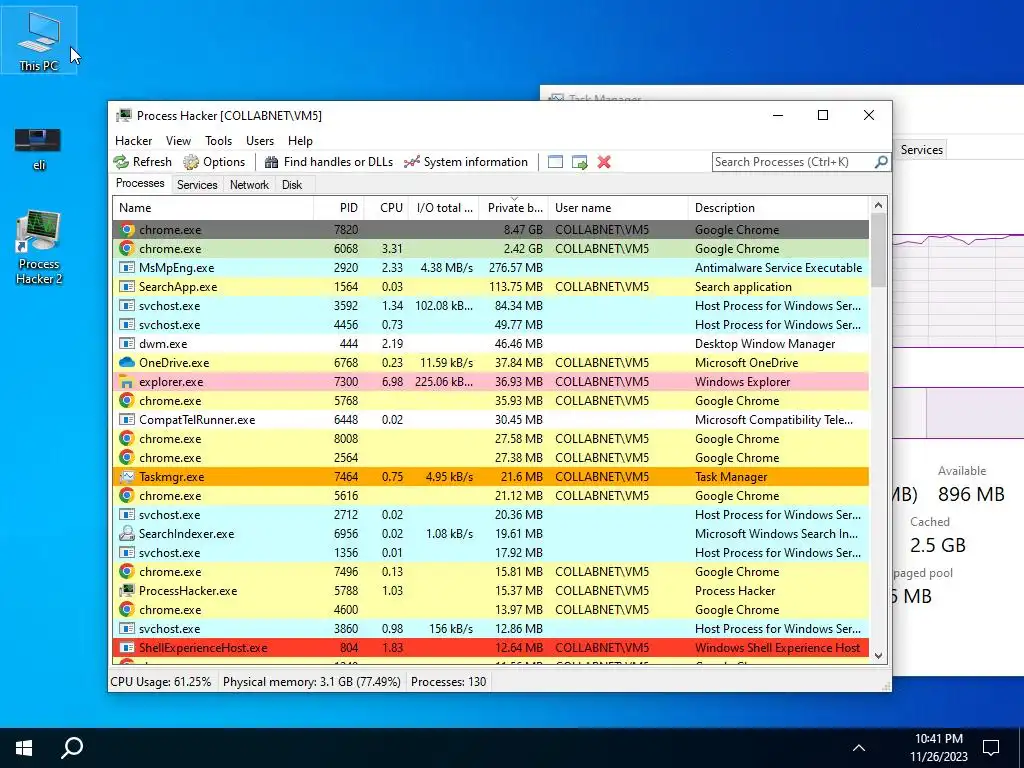Focus the Search Processes input field
The image size is (1024, 768).
793,161
